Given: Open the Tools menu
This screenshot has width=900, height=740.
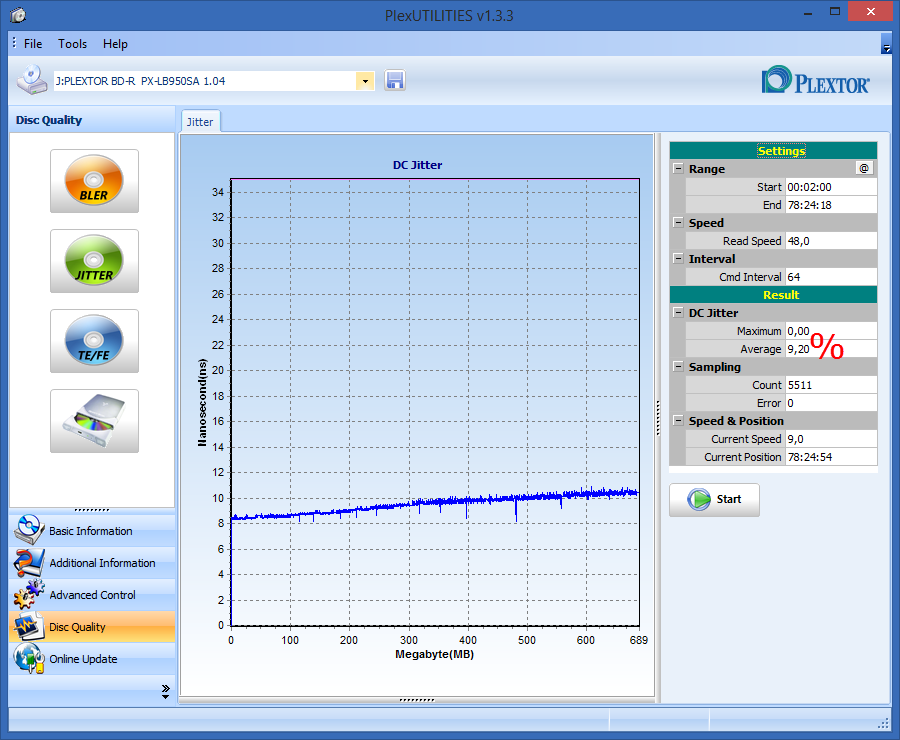Looking at the screenshot, I should click(x=72, y=44).
